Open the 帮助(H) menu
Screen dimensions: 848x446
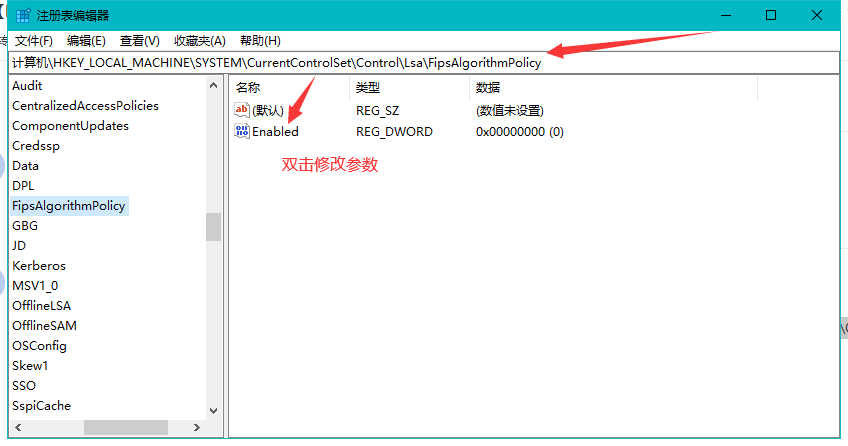(260, 41)
